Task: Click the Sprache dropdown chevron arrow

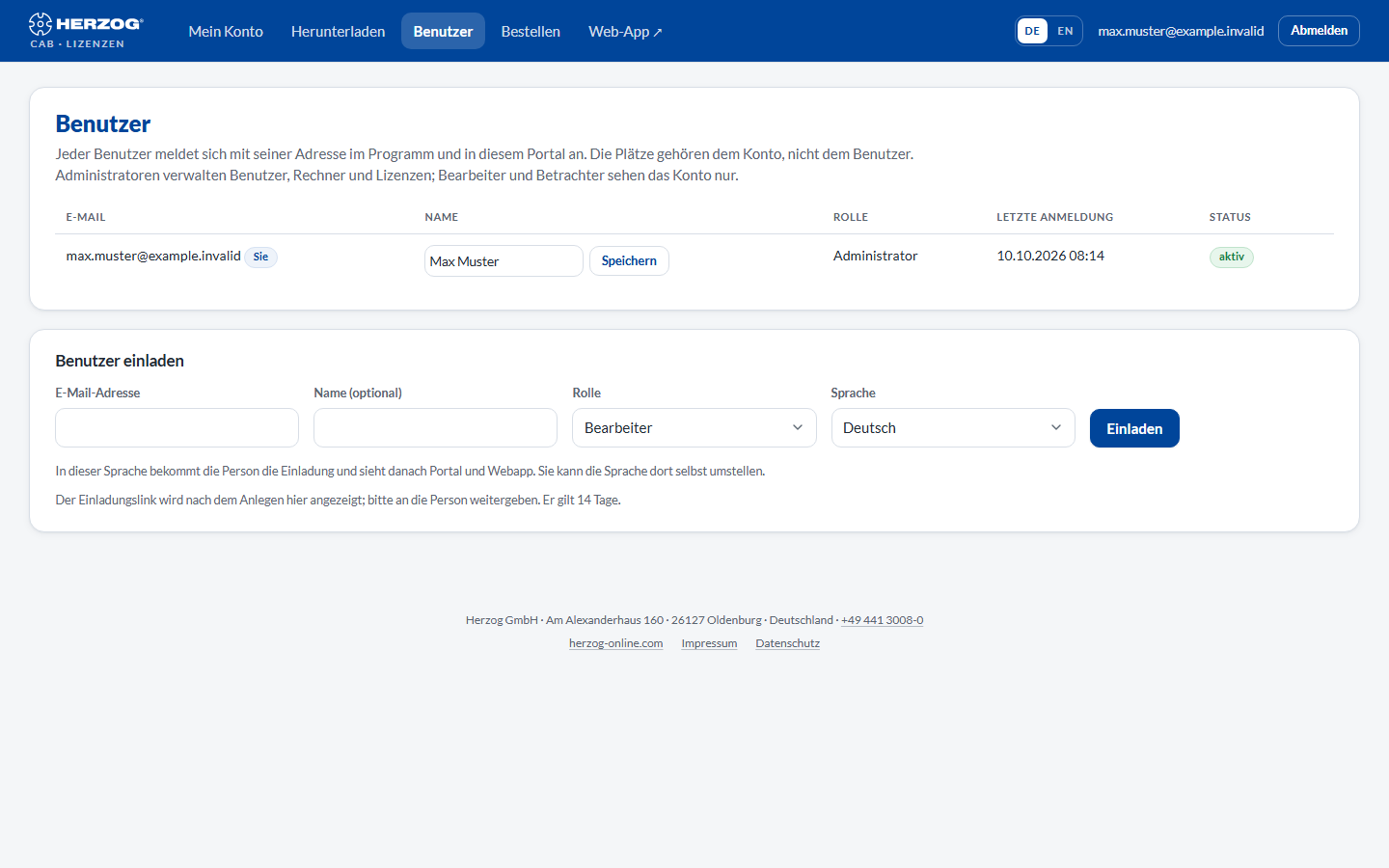Action: coord(1056,428)
